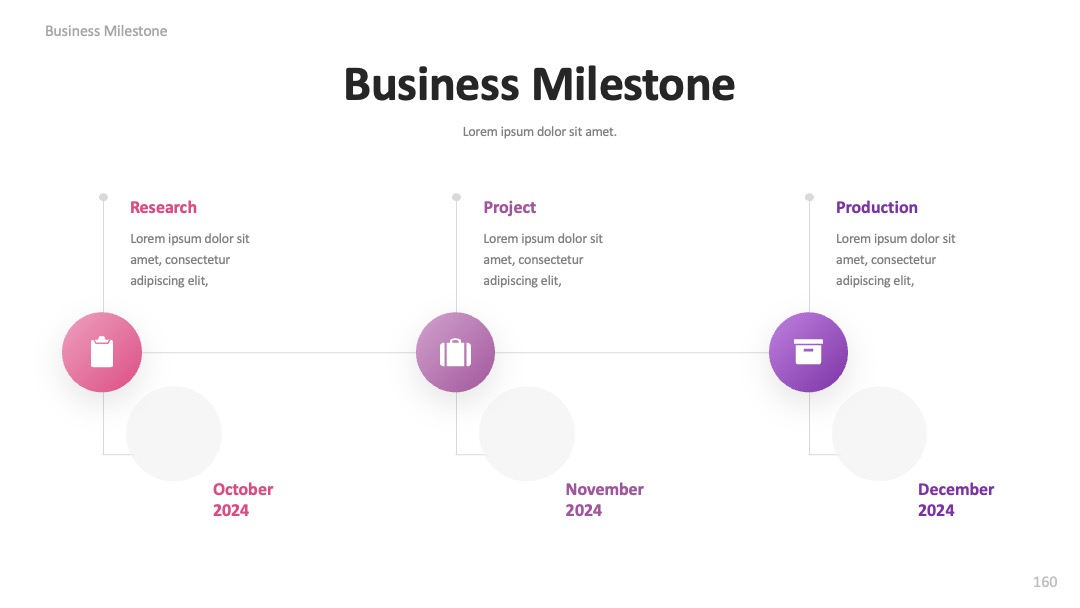
Task: Click the December 2024 date label
Action: point(955,499)
